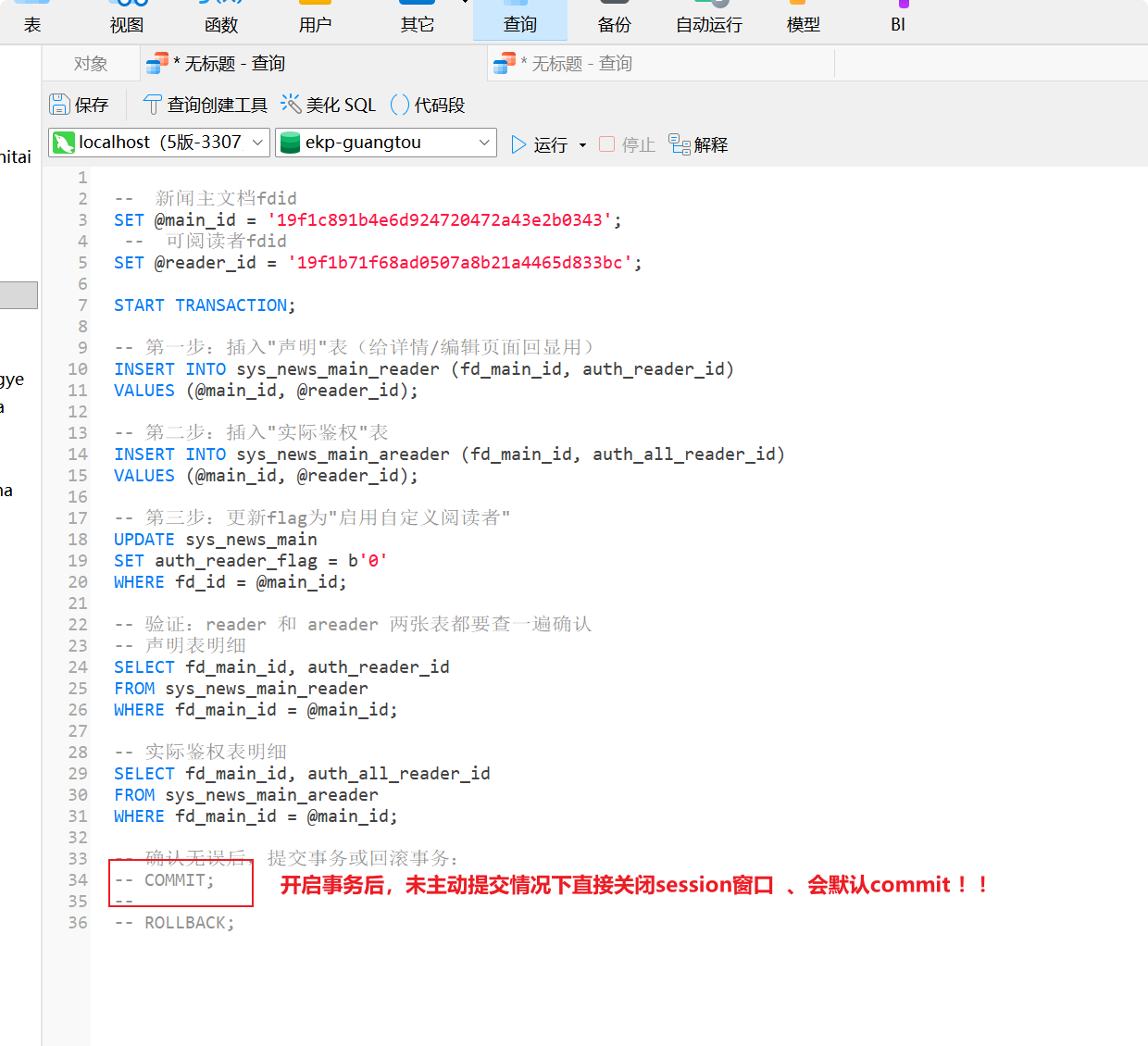Open the 查询创建工具 query builder
1148x1046 pixels.
(x=206, y=105)
